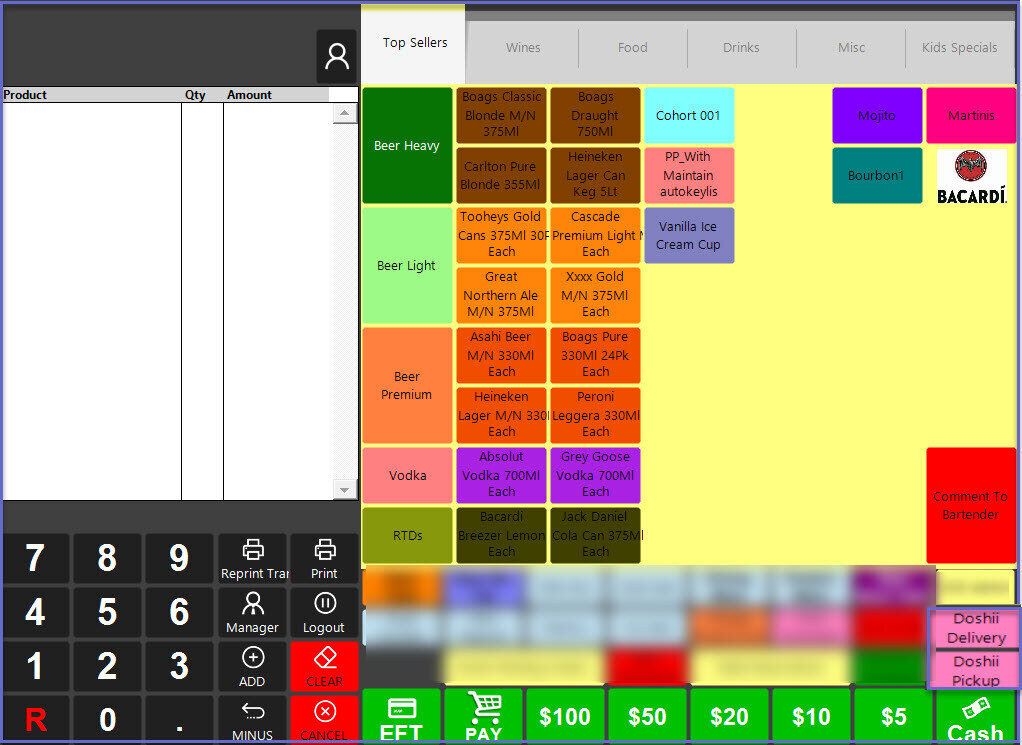Add Peroni Leggera 330Ml
The width and height of the screenshot is (1022, 745).
tap(595, 415)
